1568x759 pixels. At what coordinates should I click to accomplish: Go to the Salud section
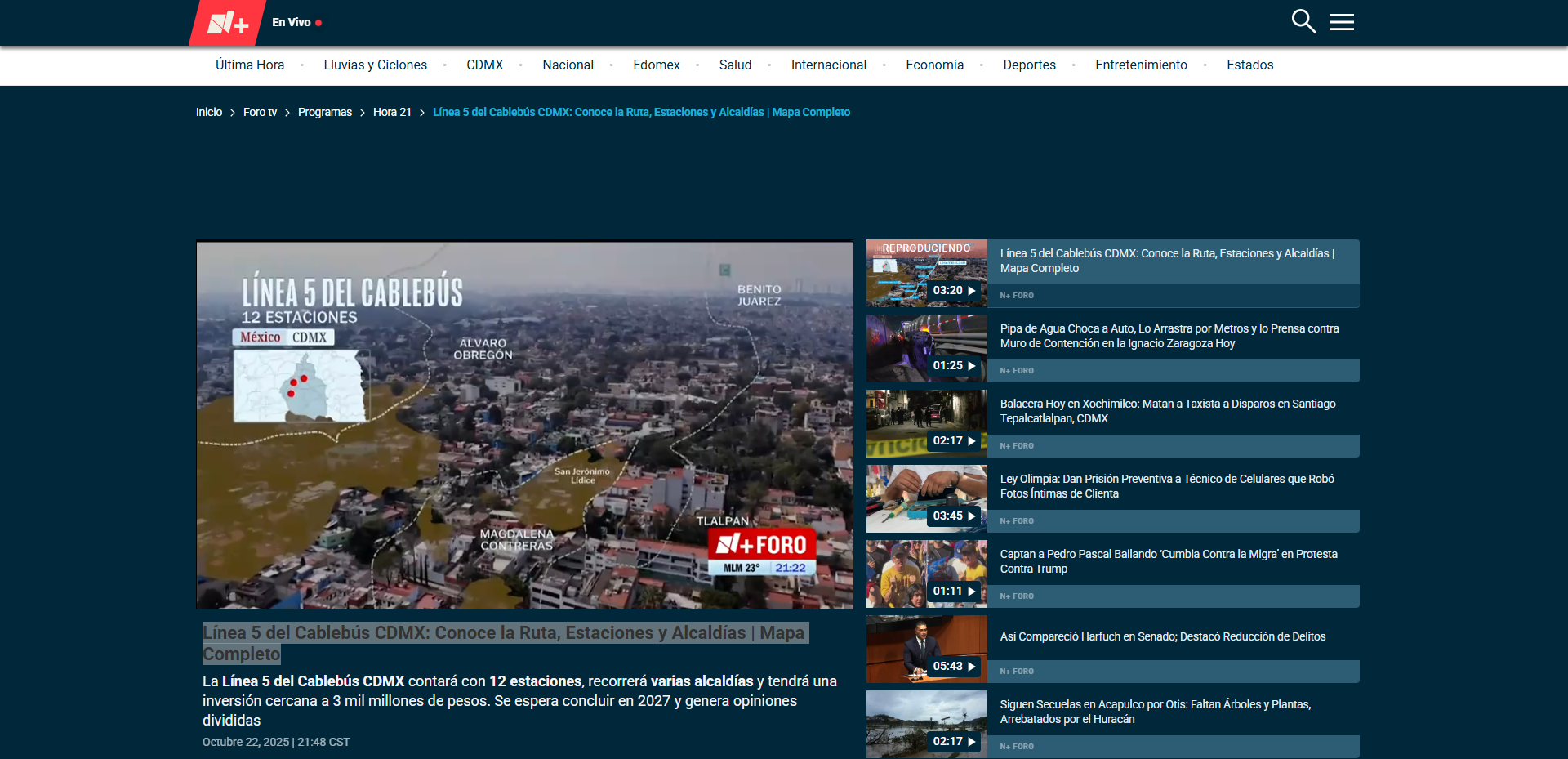736,65
